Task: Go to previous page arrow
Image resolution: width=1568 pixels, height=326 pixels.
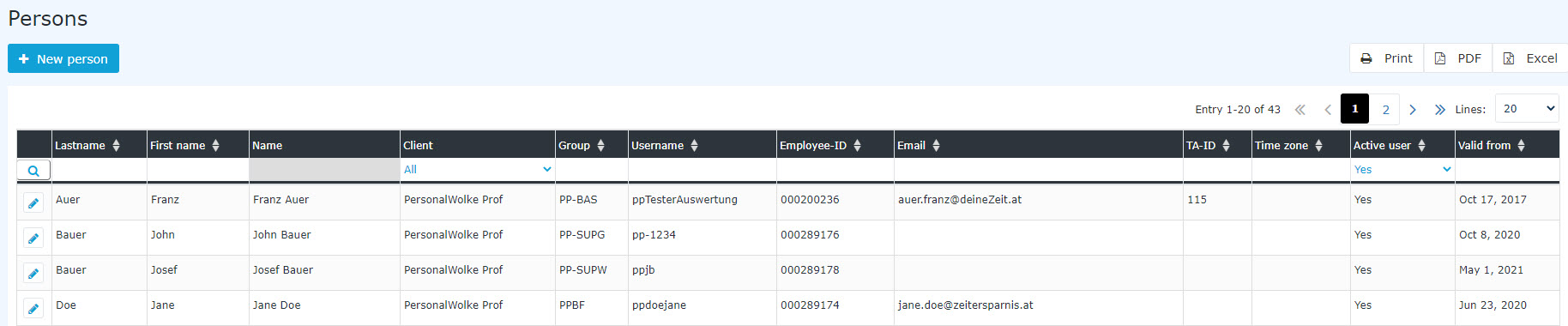Action: coord(1328,110)
